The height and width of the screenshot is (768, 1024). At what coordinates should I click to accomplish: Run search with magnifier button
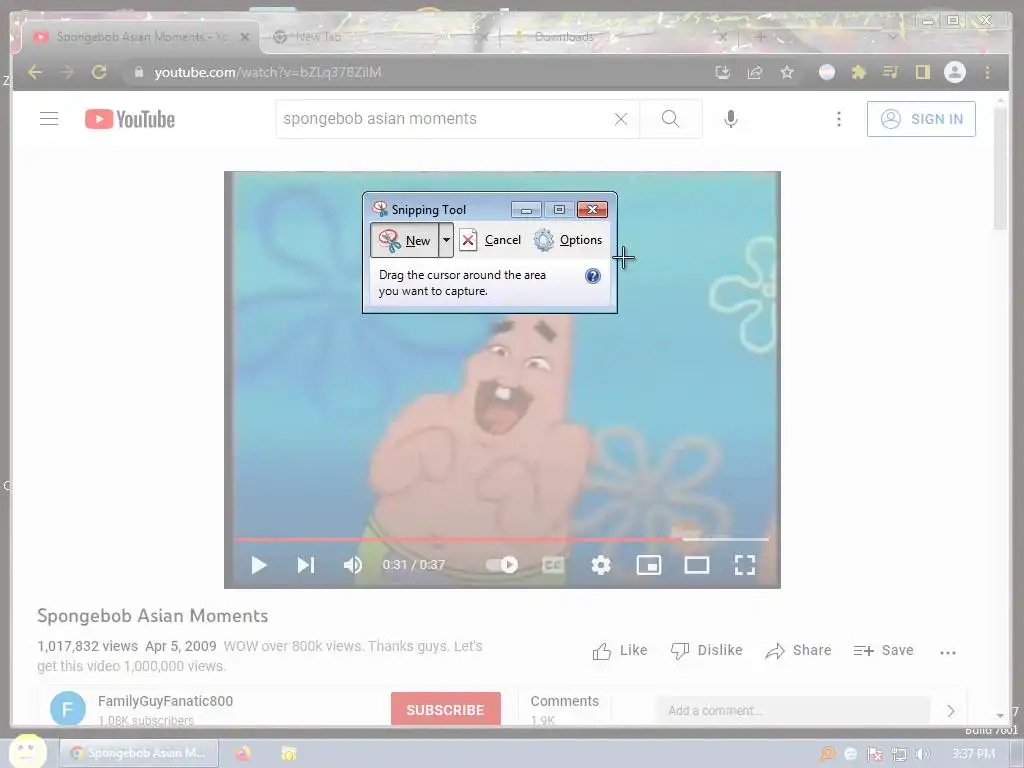(671, 119)
